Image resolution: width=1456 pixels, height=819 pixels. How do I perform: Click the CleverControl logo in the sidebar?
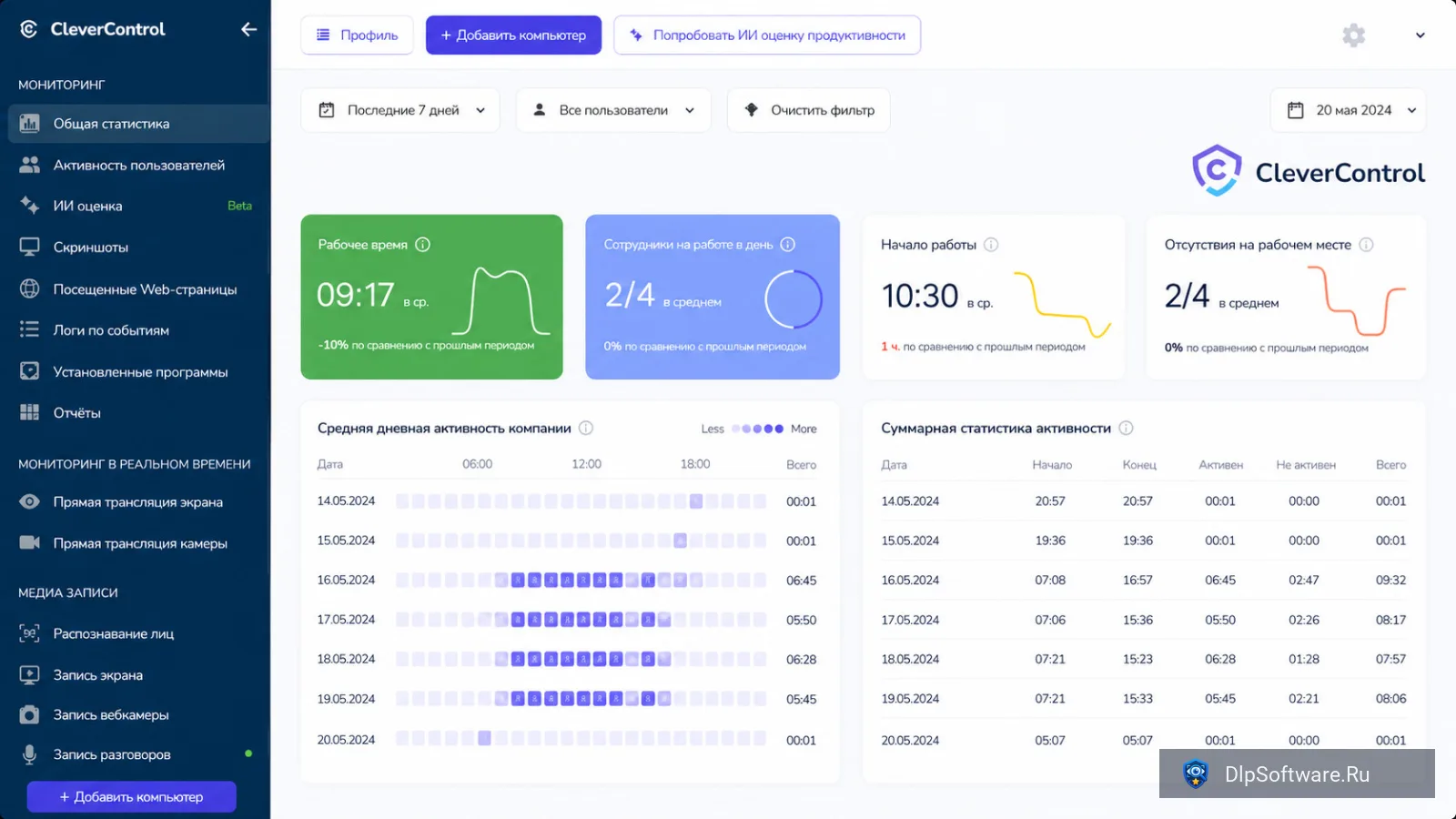point(92,29)
